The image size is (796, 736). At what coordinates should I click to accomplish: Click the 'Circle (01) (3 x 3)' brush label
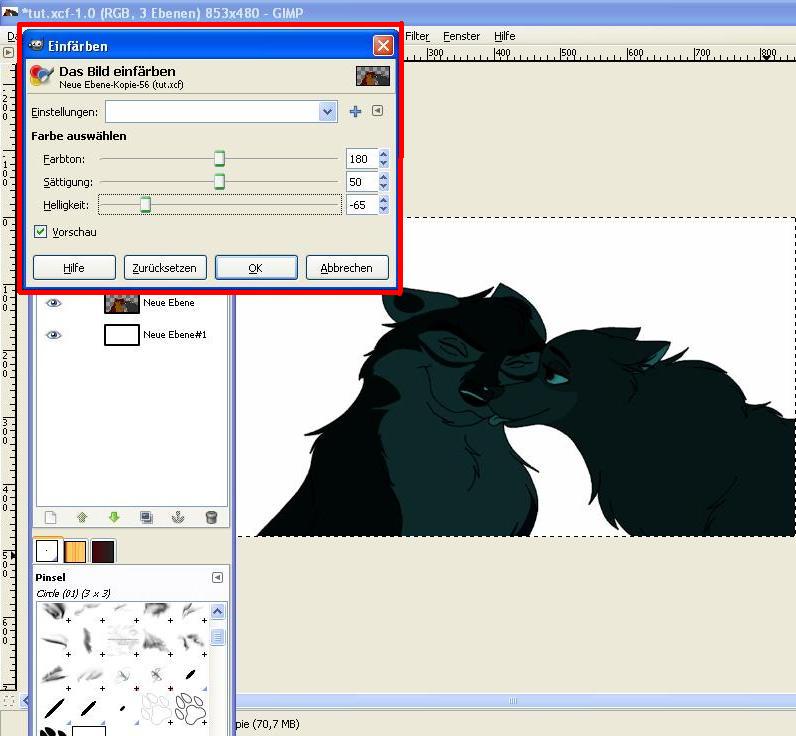coord(73,593)
